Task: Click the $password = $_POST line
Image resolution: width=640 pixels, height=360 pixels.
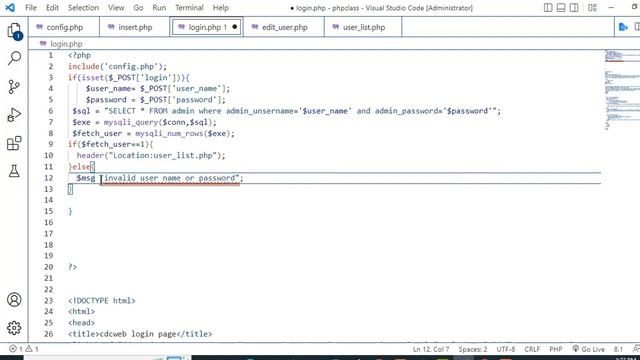Action: (156, 100)
